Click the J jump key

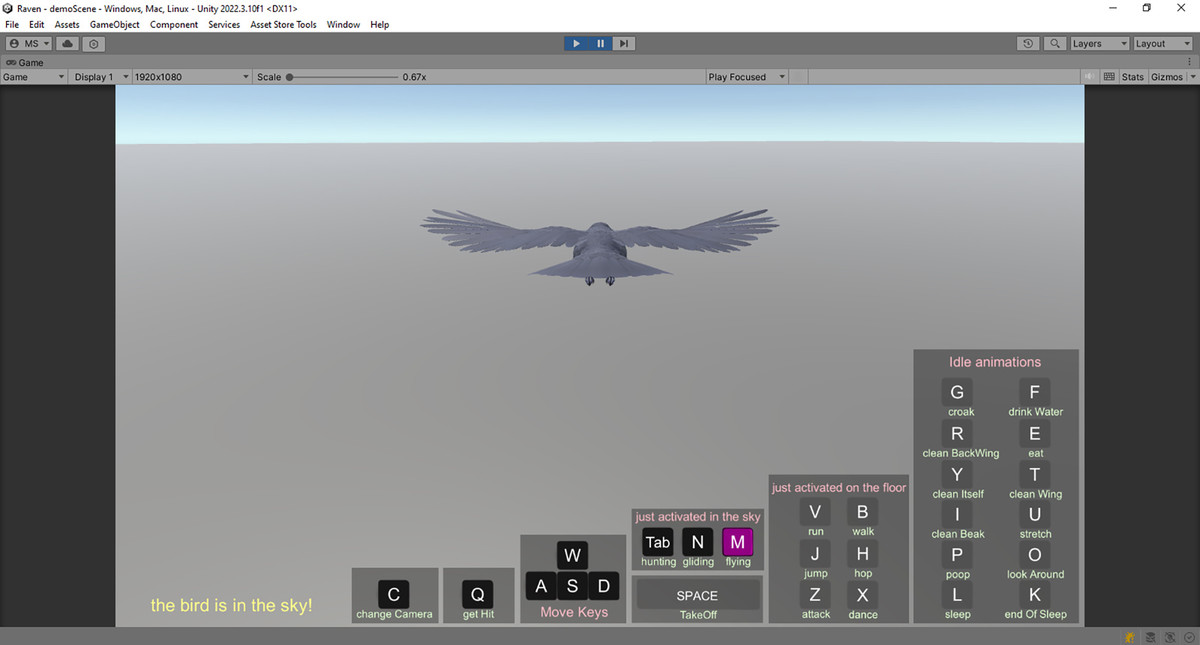815,554
